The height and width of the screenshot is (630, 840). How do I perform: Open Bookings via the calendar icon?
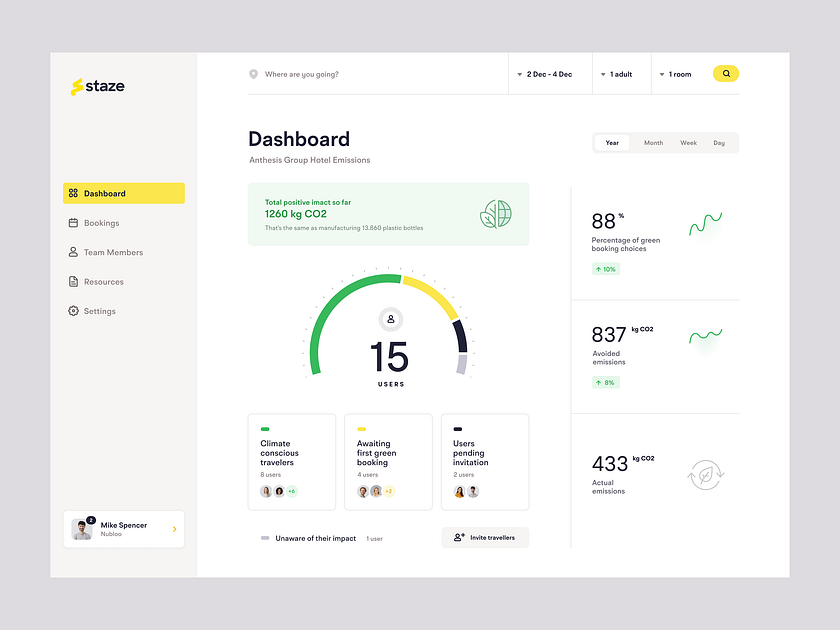(74, 223)
